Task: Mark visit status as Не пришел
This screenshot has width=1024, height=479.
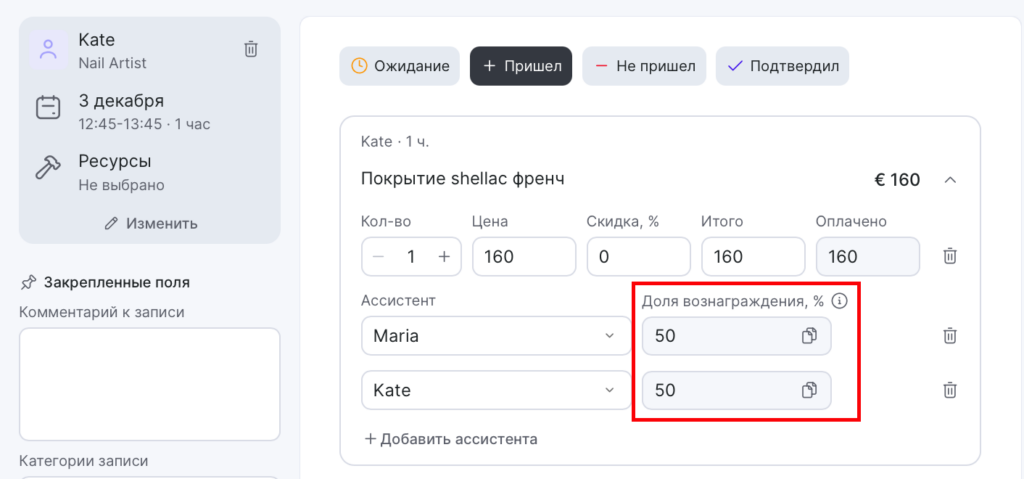Action: tap(644, 66)
